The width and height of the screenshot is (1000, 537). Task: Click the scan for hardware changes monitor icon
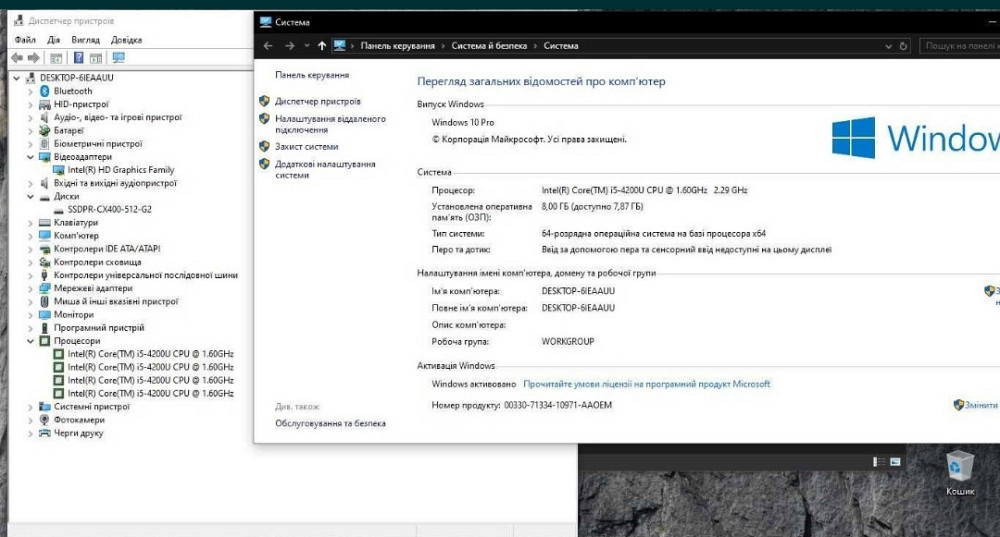pos(118,58)
